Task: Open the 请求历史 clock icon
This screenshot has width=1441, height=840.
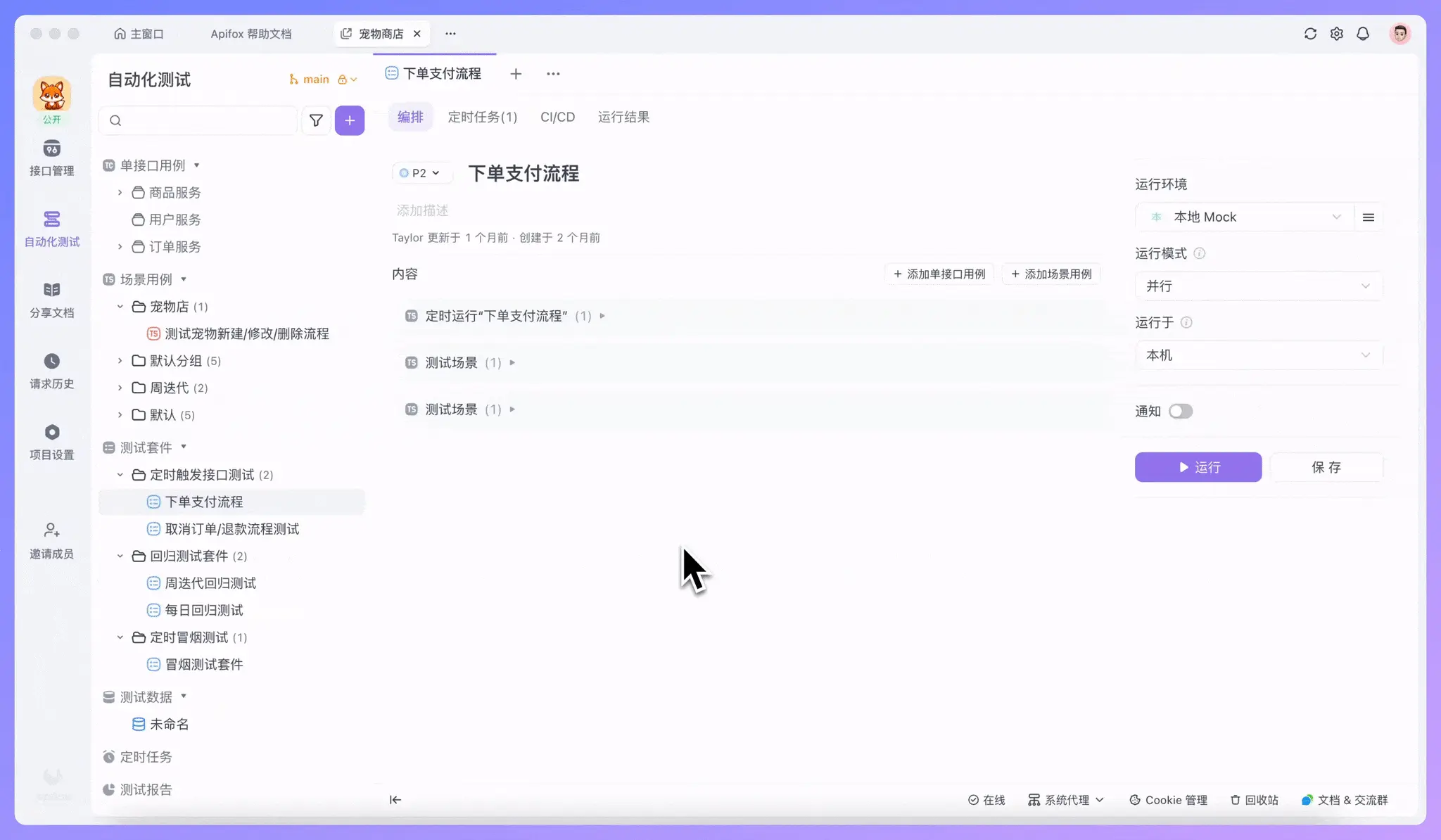Action: click(x=51, y=362)
